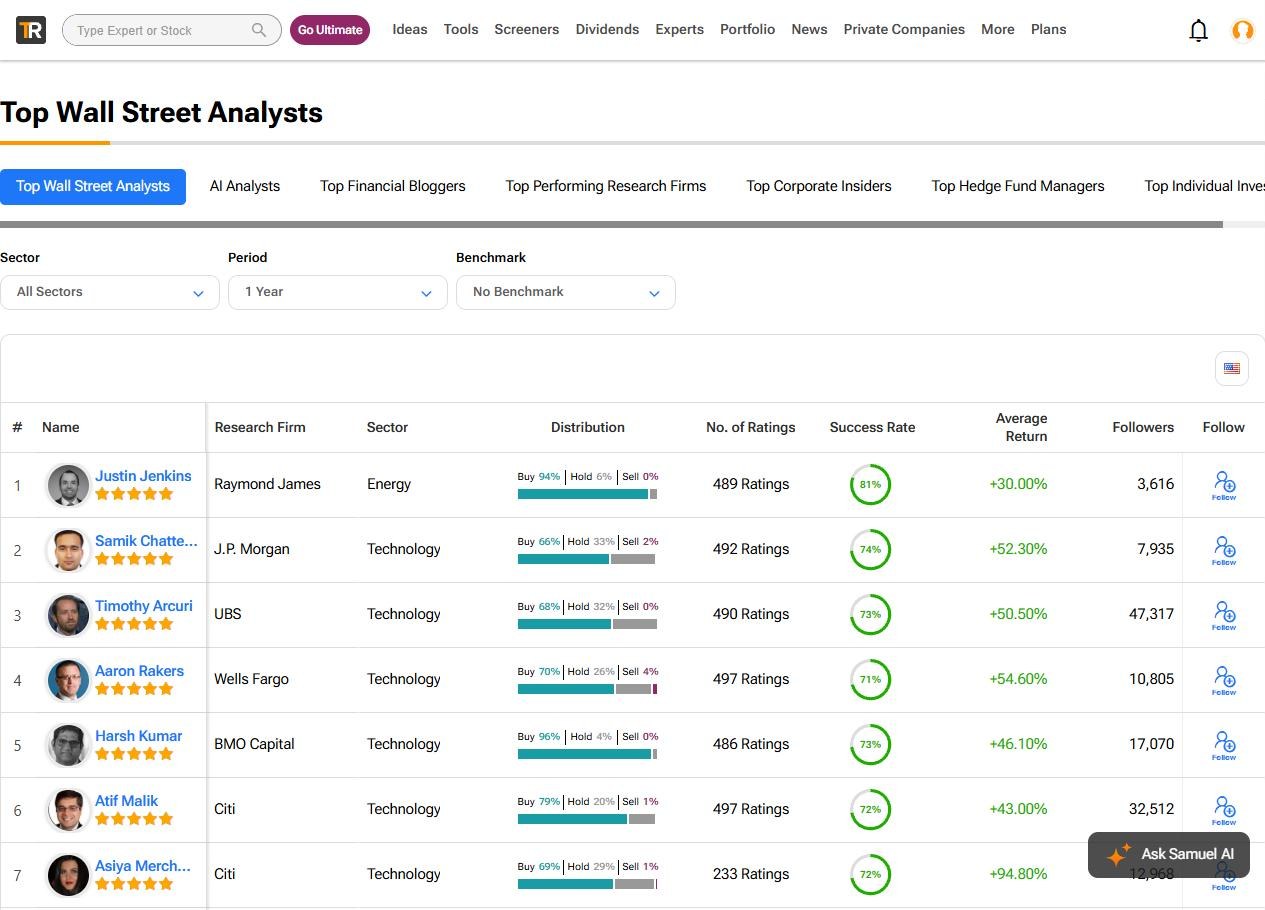Open Justin Jenkins profile photo
1265x910 pixels.
point(68,485)
